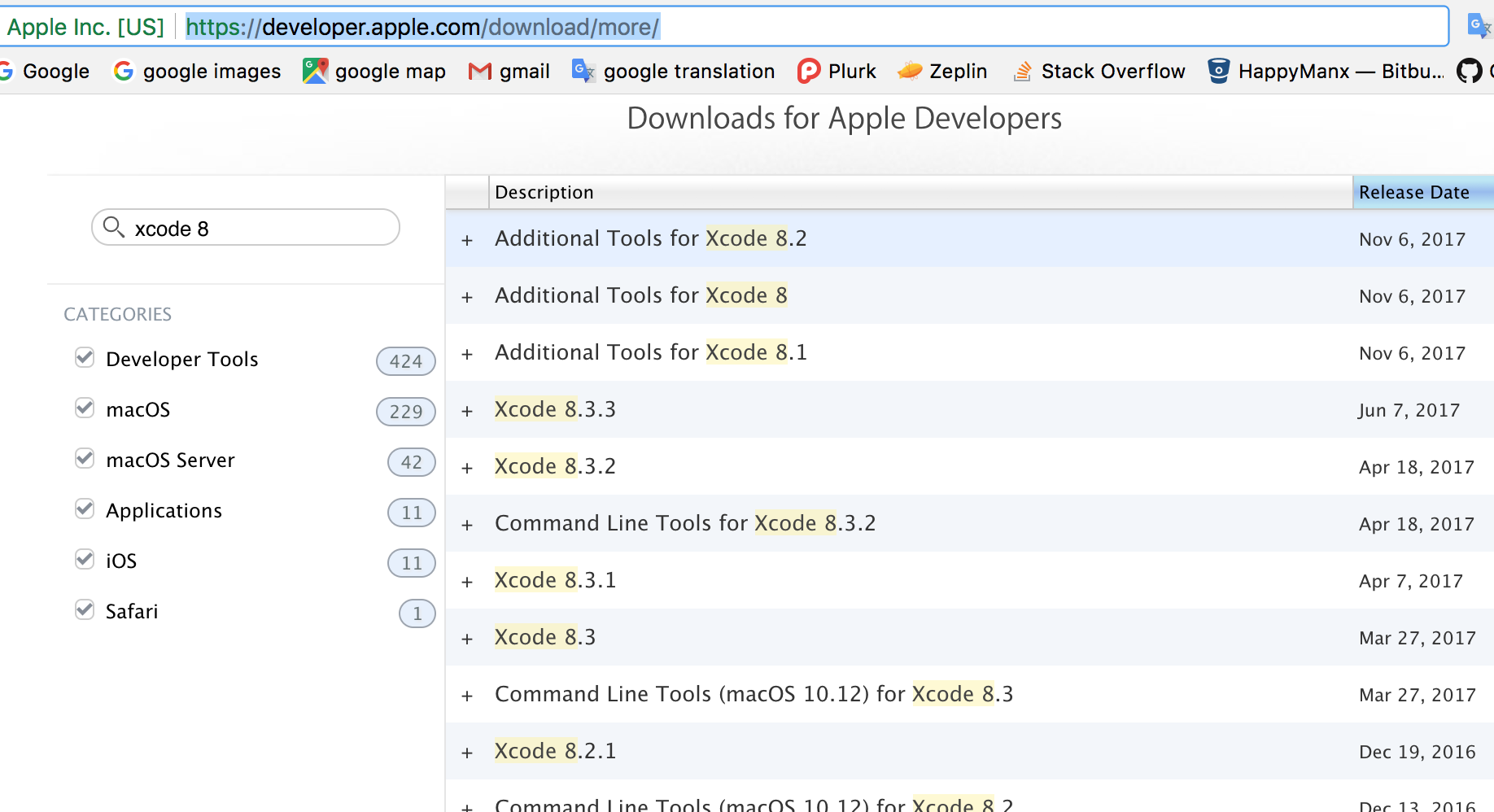Open the Plurk bookmark

click(x=837, y=72)
